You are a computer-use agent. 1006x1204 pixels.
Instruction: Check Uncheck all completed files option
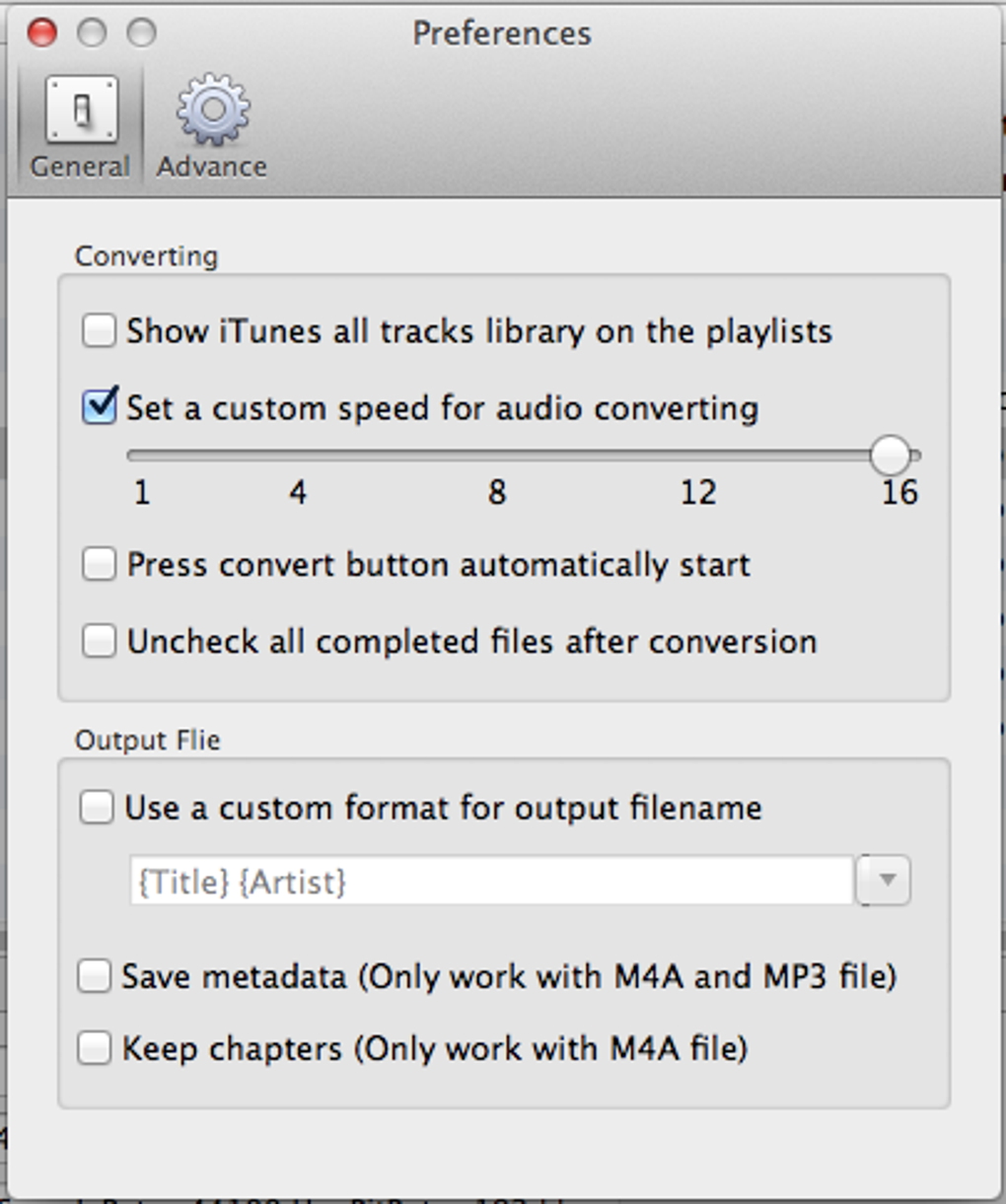99,641
